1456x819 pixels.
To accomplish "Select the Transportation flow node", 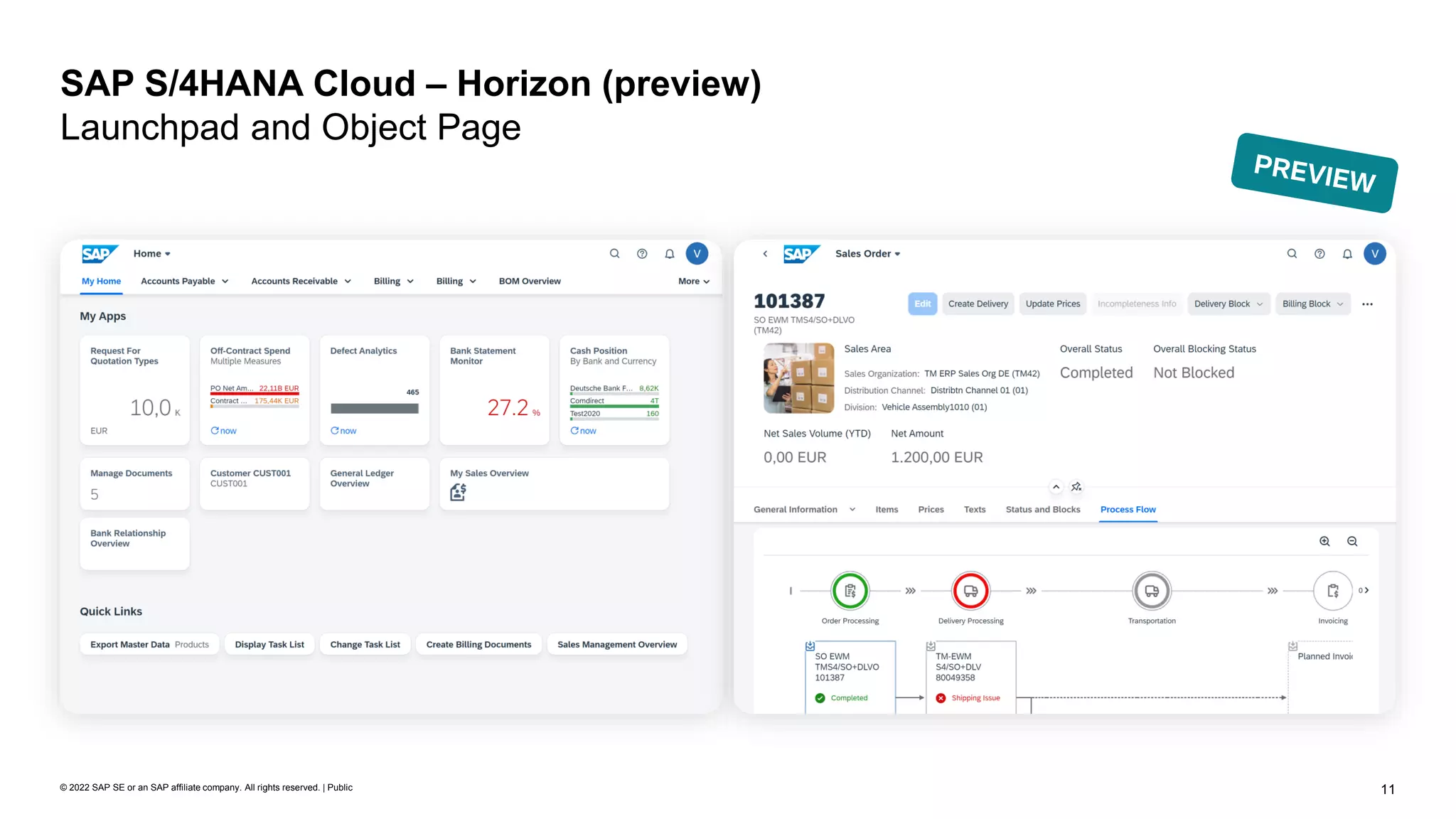I will click(x=1152, y=591).
